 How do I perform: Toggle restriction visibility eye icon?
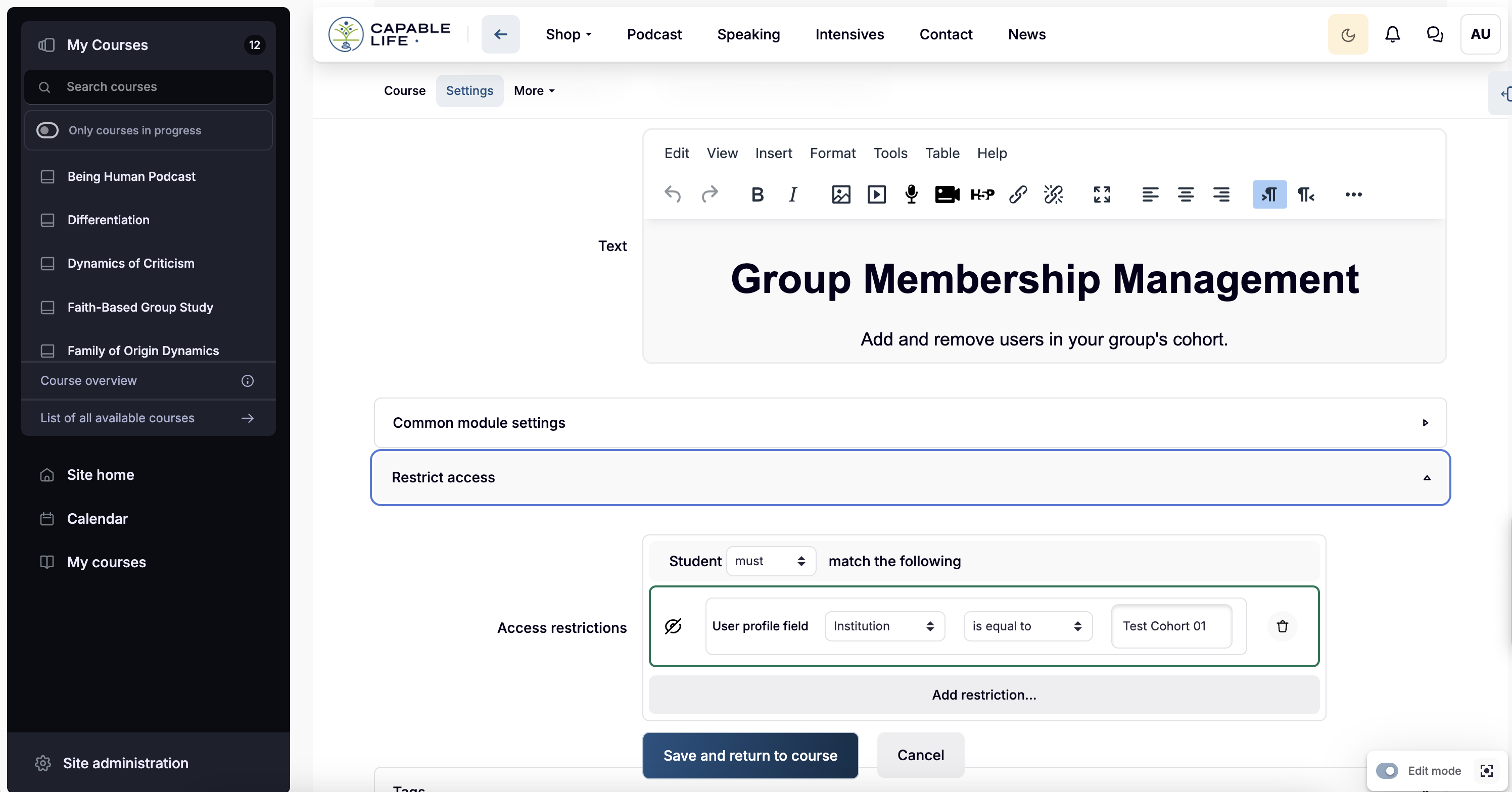click(x=673, y=626)
